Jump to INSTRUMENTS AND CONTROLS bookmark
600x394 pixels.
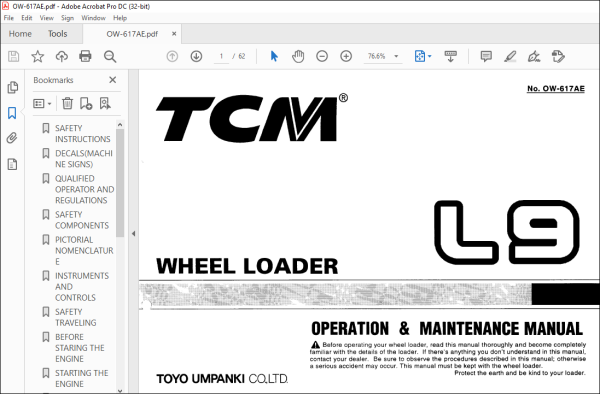click(82, 287)
